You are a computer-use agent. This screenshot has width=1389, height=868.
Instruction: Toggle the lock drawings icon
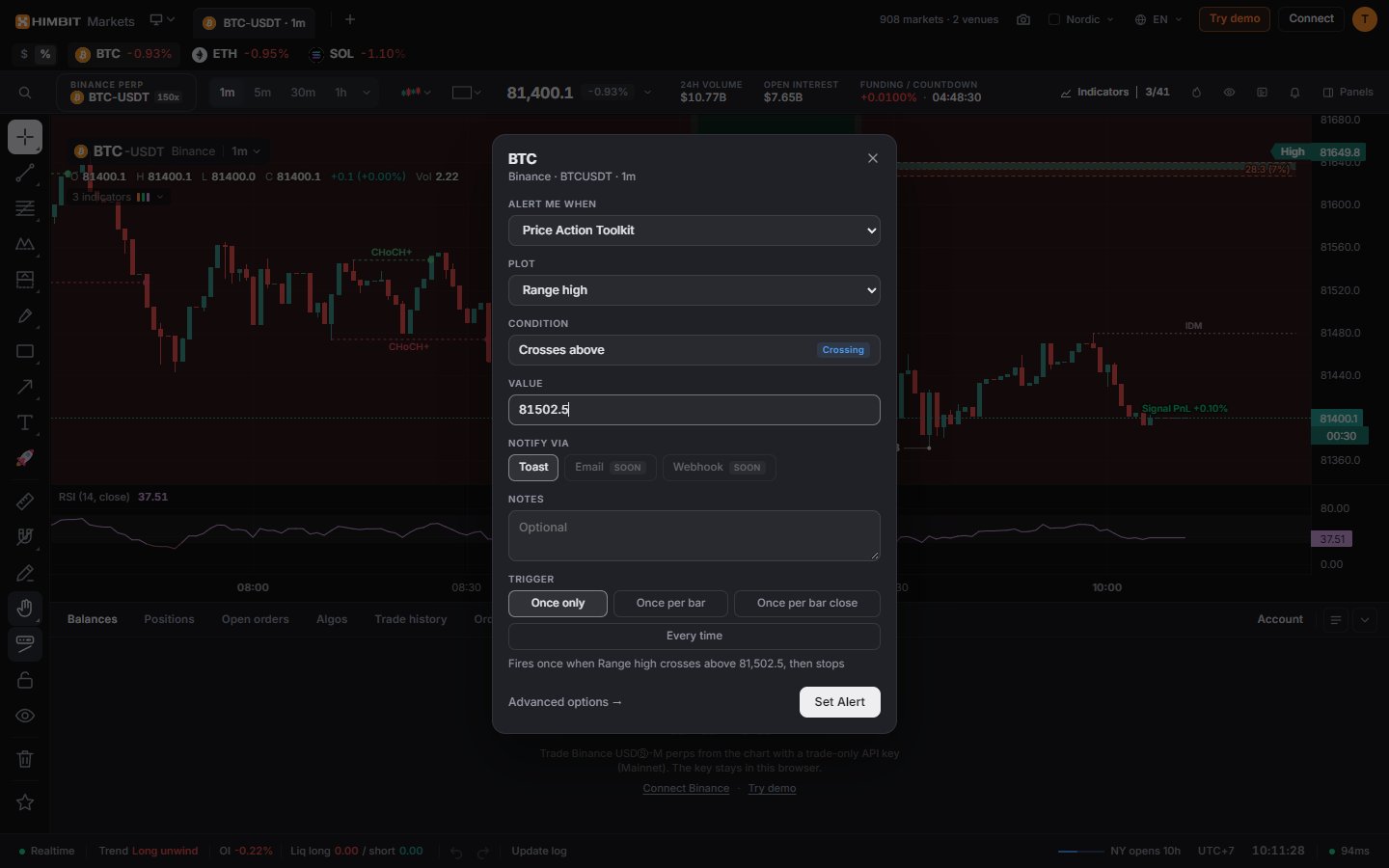tap(25, 680)
